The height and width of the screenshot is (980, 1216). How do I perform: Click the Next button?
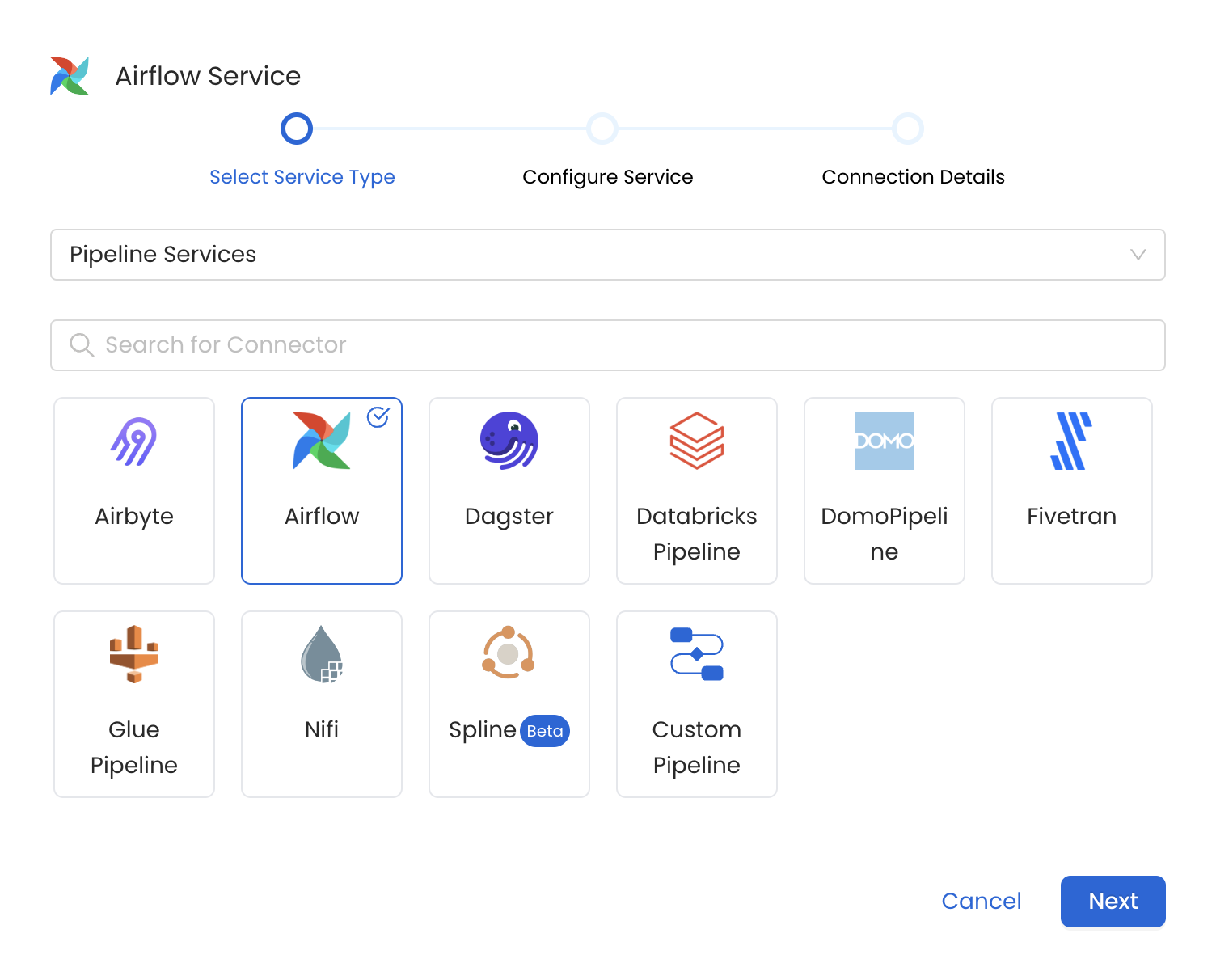(x=1113, y=901)
